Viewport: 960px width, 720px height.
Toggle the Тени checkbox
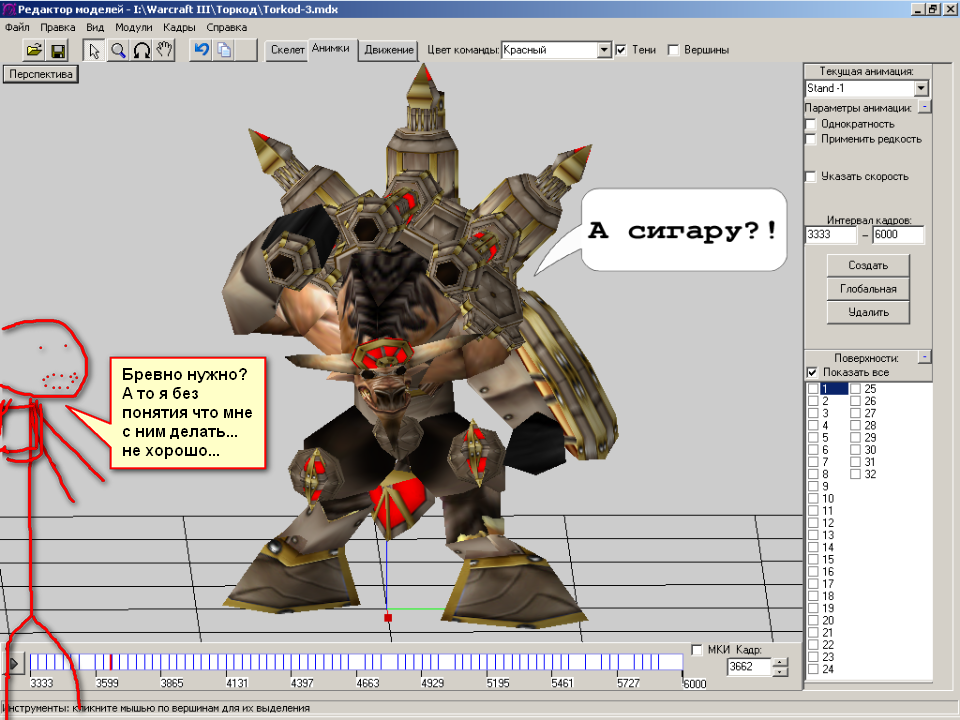tap(620, 50)
